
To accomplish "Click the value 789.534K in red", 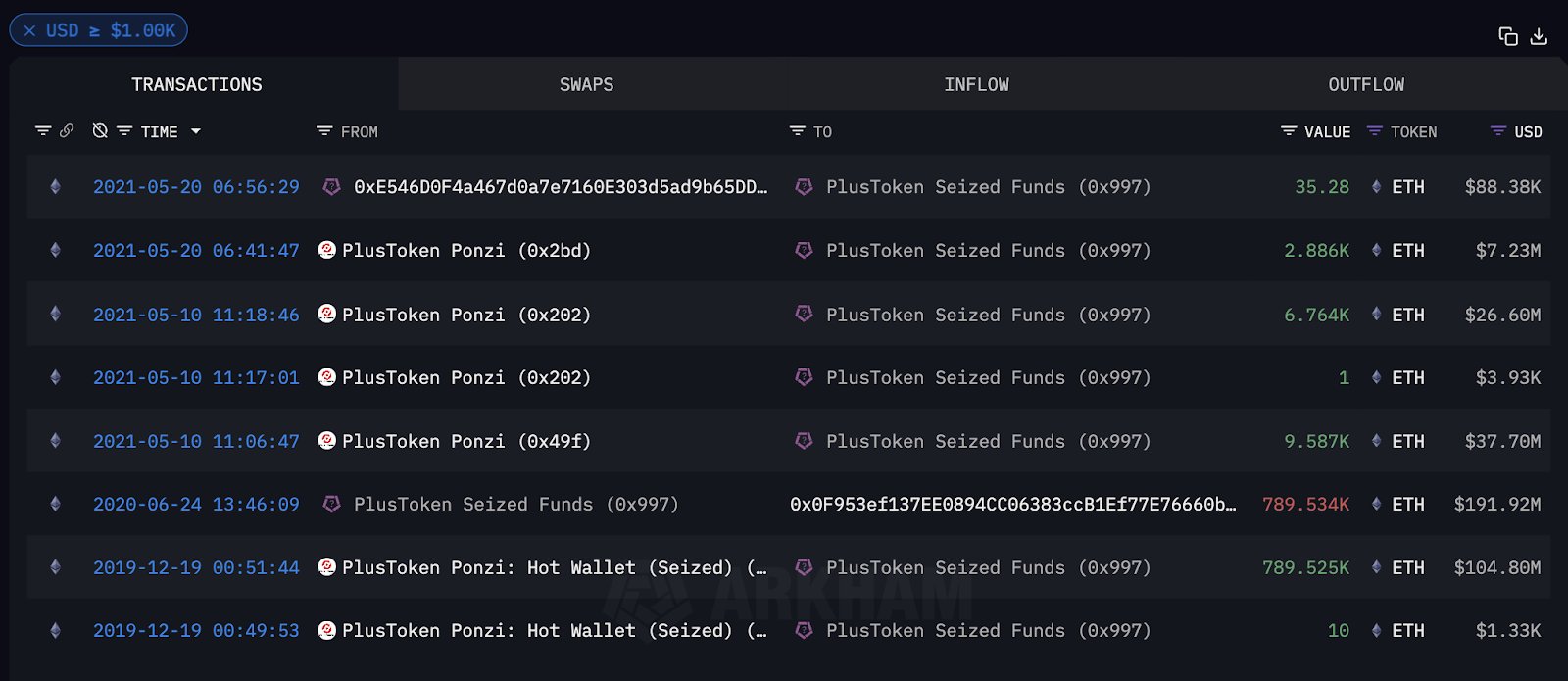I will pyautogui.click(x=1305, y=504).
